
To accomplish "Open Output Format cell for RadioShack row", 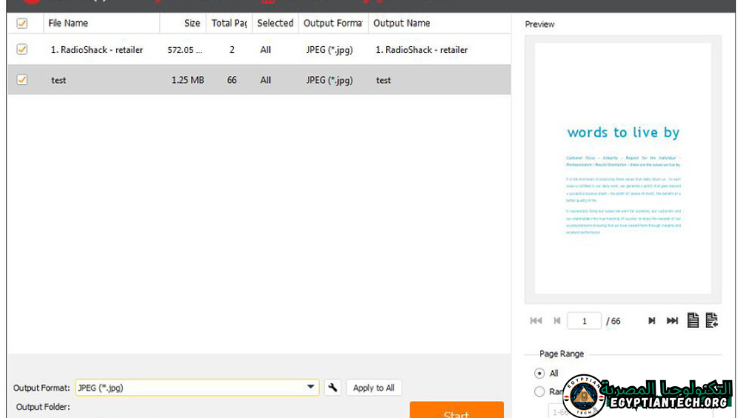I will click(x=332, y=49).
